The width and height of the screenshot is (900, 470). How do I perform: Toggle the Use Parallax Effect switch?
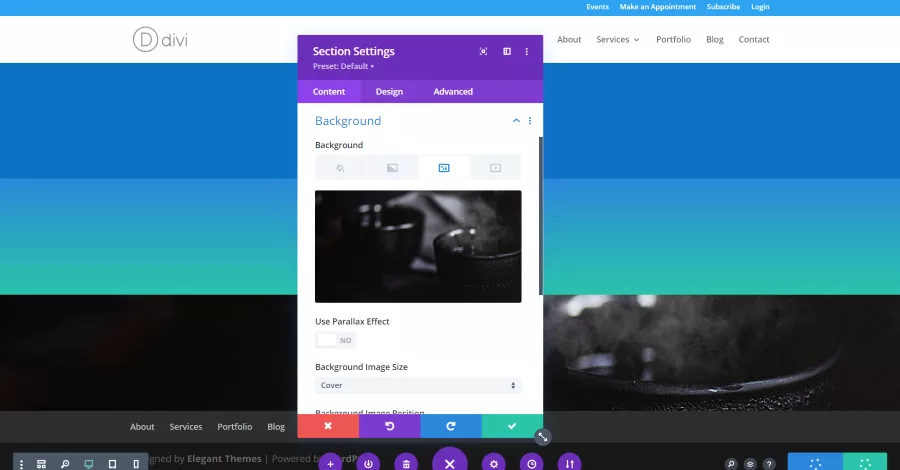tap(336, 340)
